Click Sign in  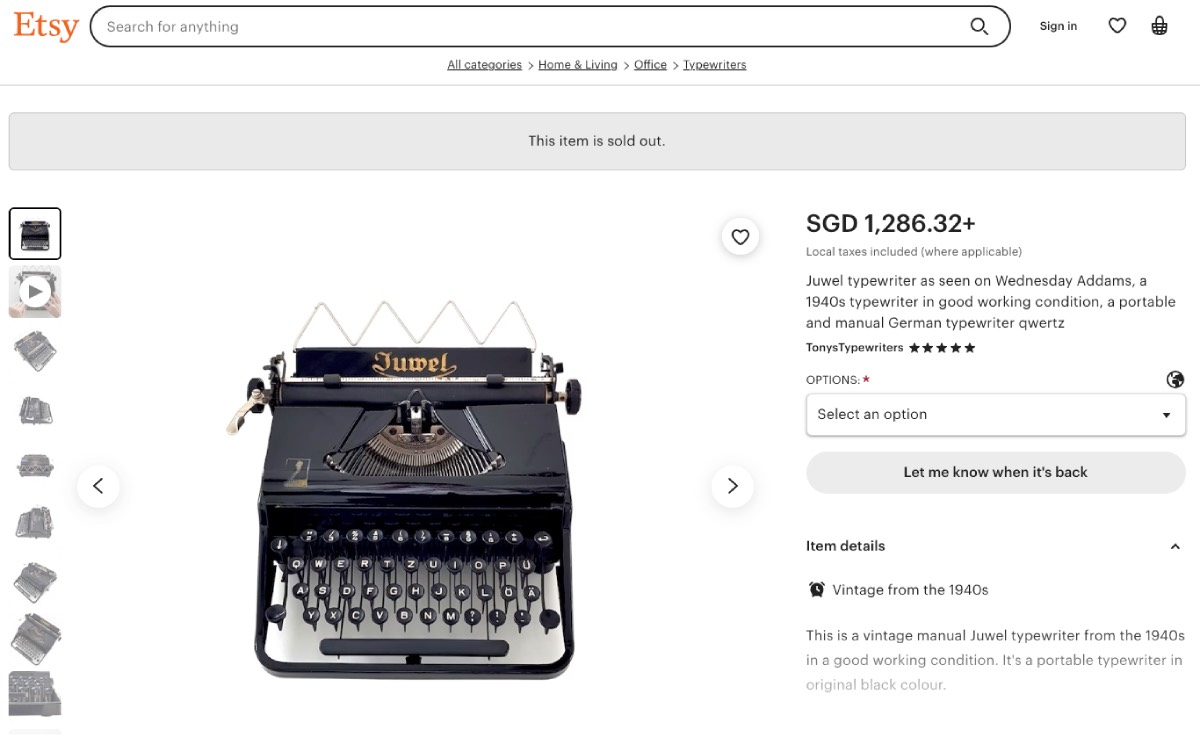pos(1058,26)
